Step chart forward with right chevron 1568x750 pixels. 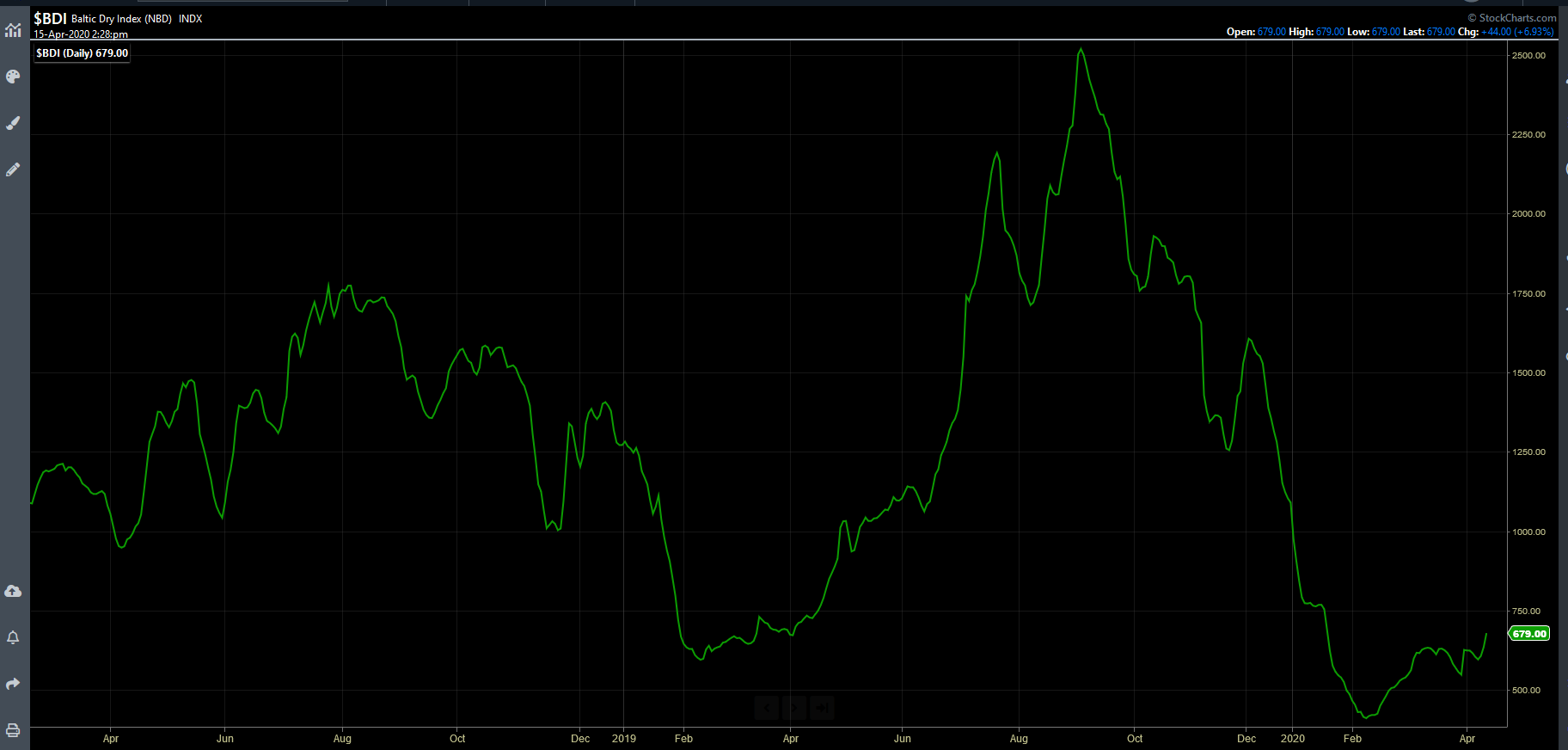pos(794,708)
